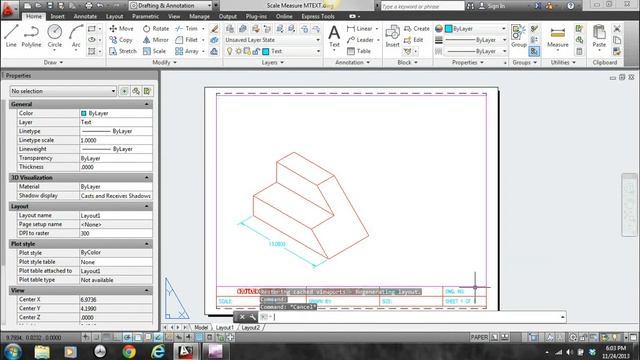This screenshot has width=640, height=360.
Task: Select the Polyline tool
Action: (x=31, y=36)
